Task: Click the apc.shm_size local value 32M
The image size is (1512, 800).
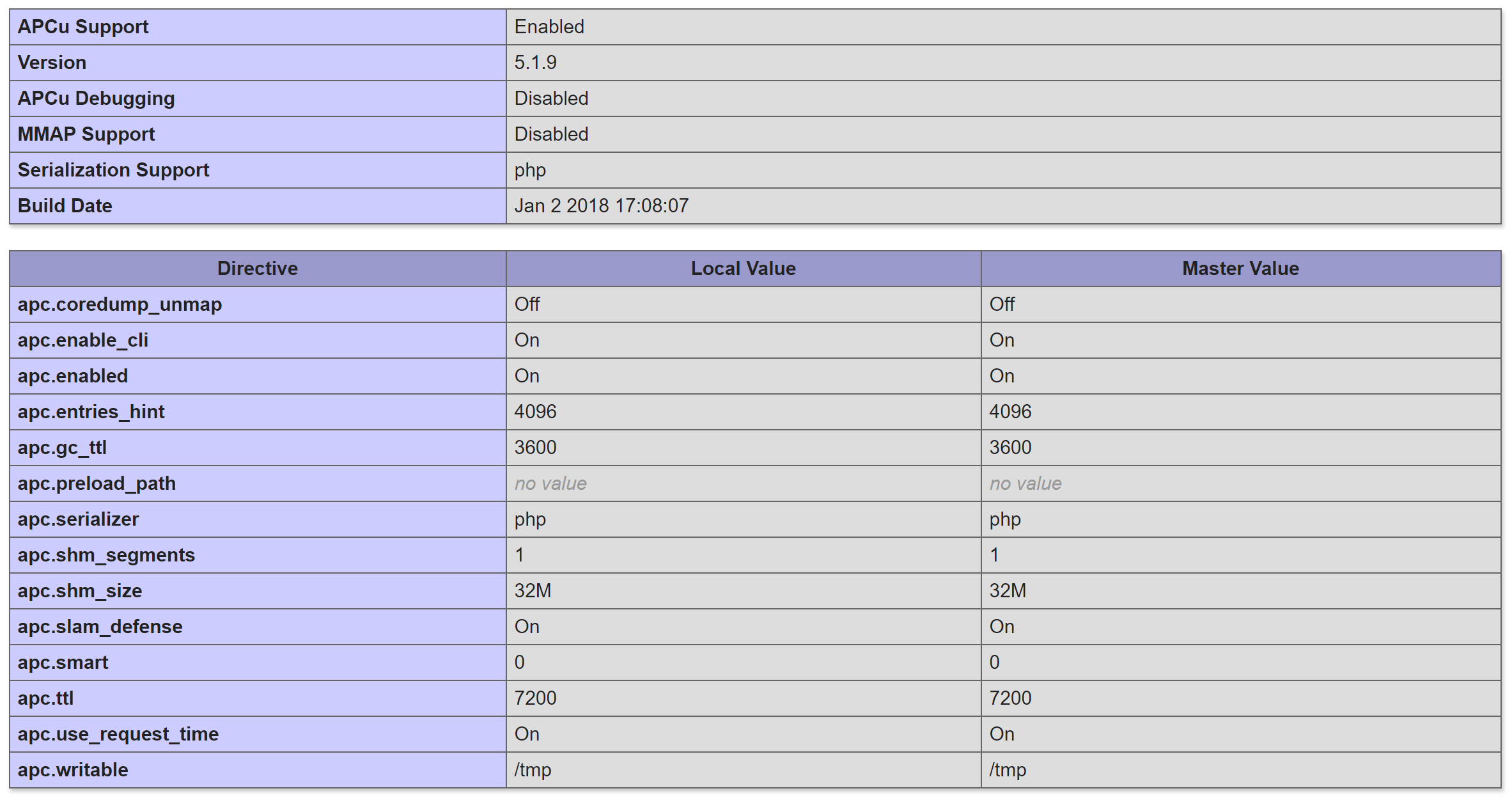Action: pos(533,591)
